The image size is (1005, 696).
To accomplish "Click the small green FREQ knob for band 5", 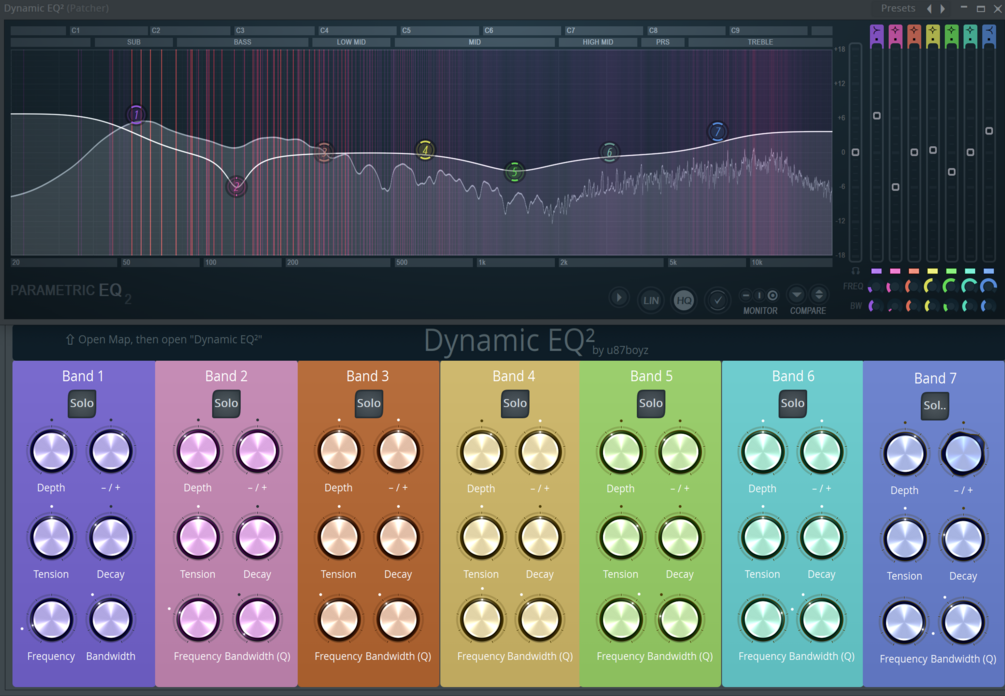I will [951, 287].
